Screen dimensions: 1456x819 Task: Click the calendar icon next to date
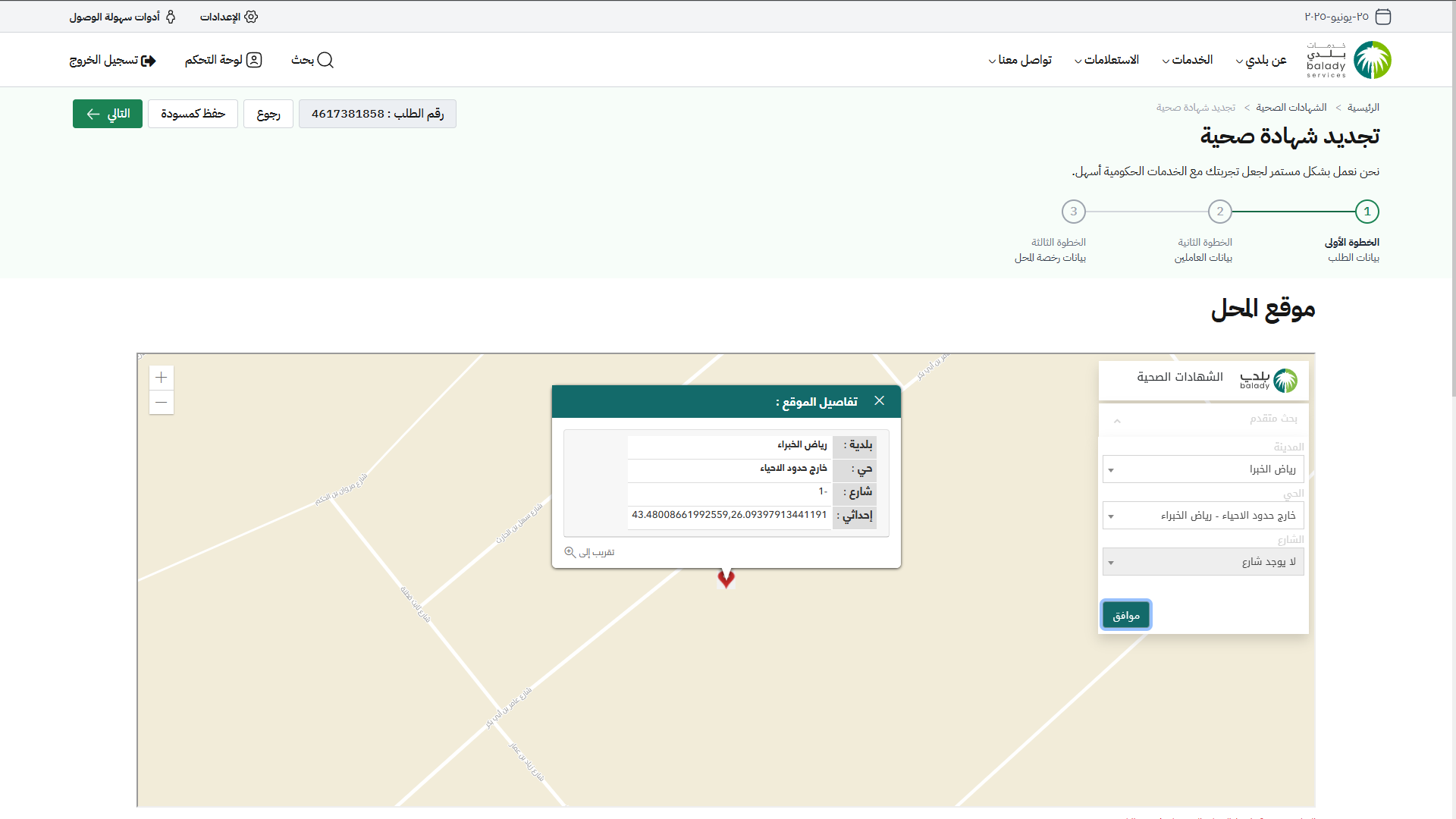[1383, 17]
